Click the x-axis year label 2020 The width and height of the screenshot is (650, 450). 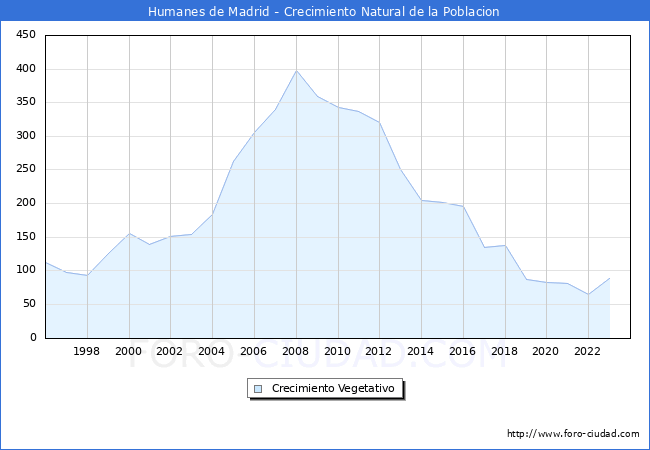(x=546, y=351)
